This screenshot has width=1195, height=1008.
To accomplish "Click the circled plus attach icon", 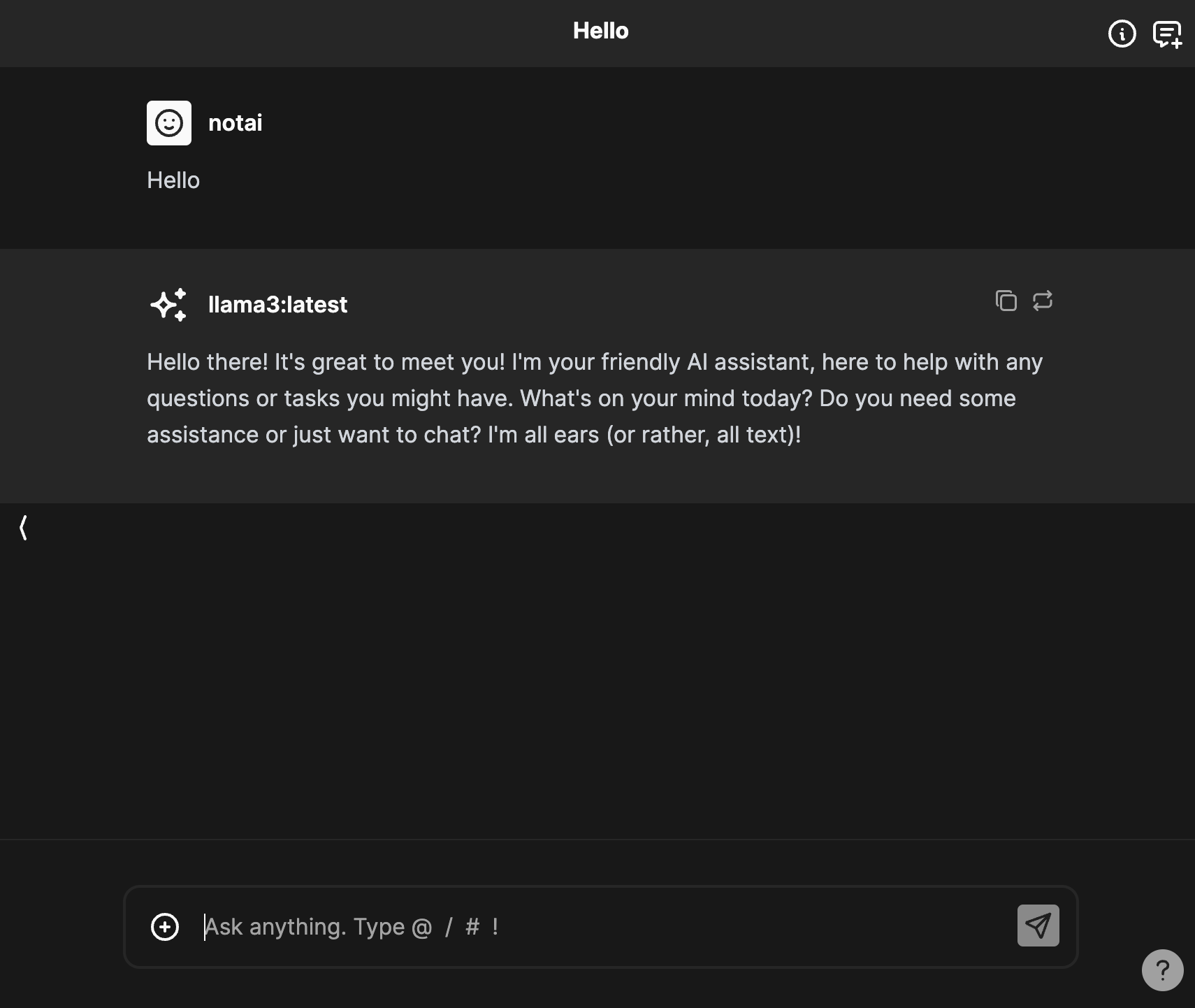I will point(165,927).
